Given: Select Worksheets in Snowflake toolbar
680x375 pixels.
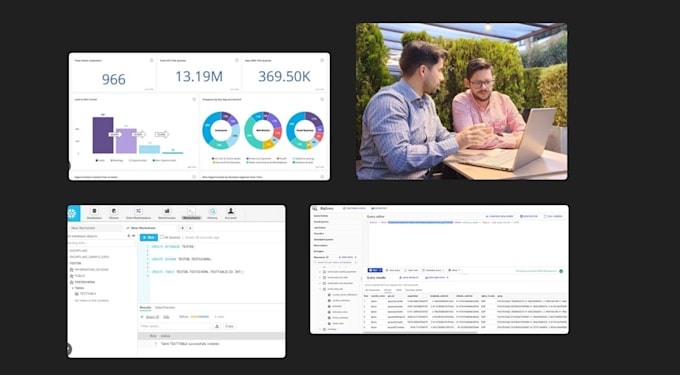Looking at the screenshot, I should click(x=191, y=213).
